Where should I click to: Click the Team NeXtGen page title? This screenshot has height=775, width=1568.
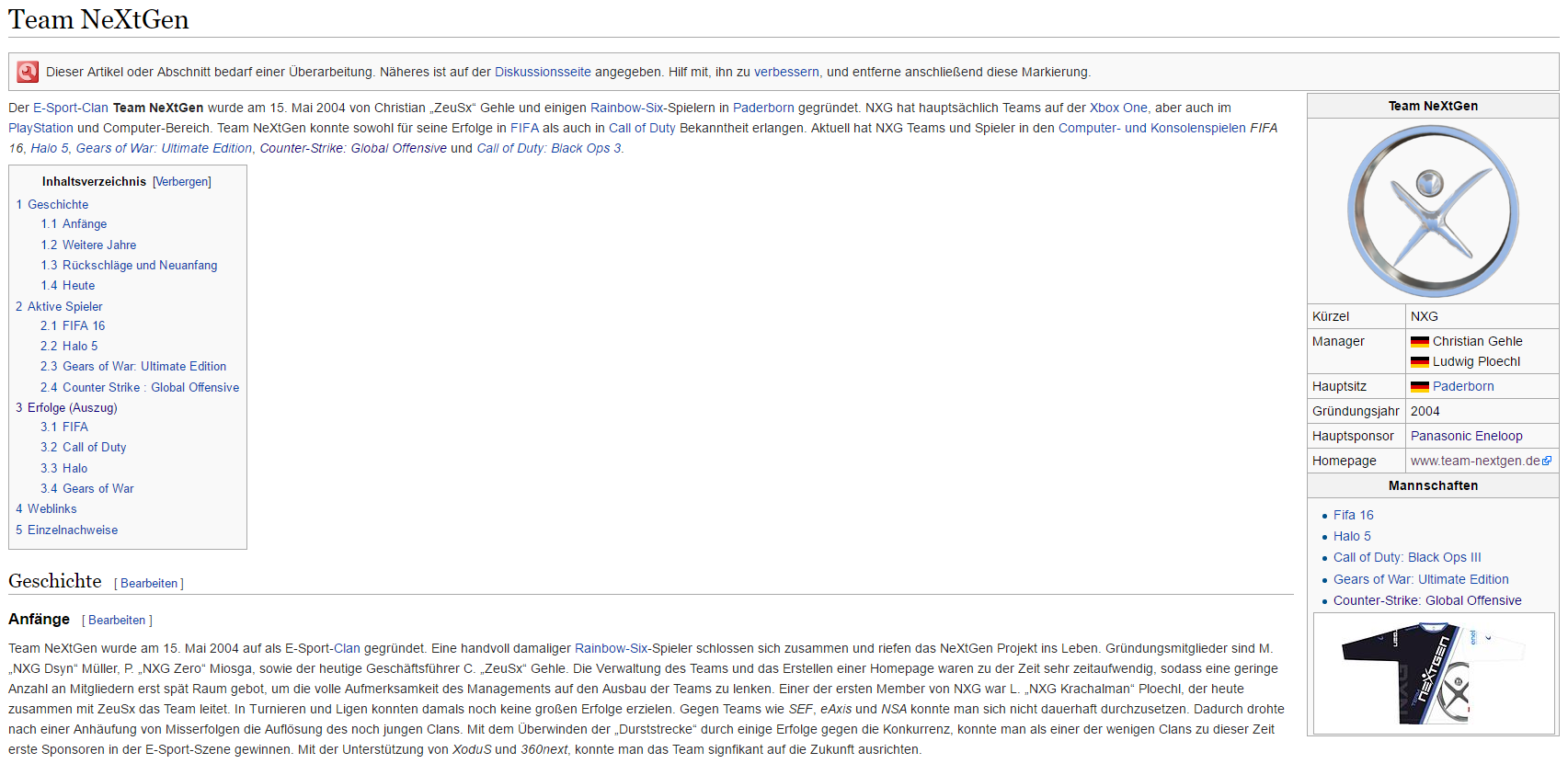pyautogui.click(x=98, y=19)
